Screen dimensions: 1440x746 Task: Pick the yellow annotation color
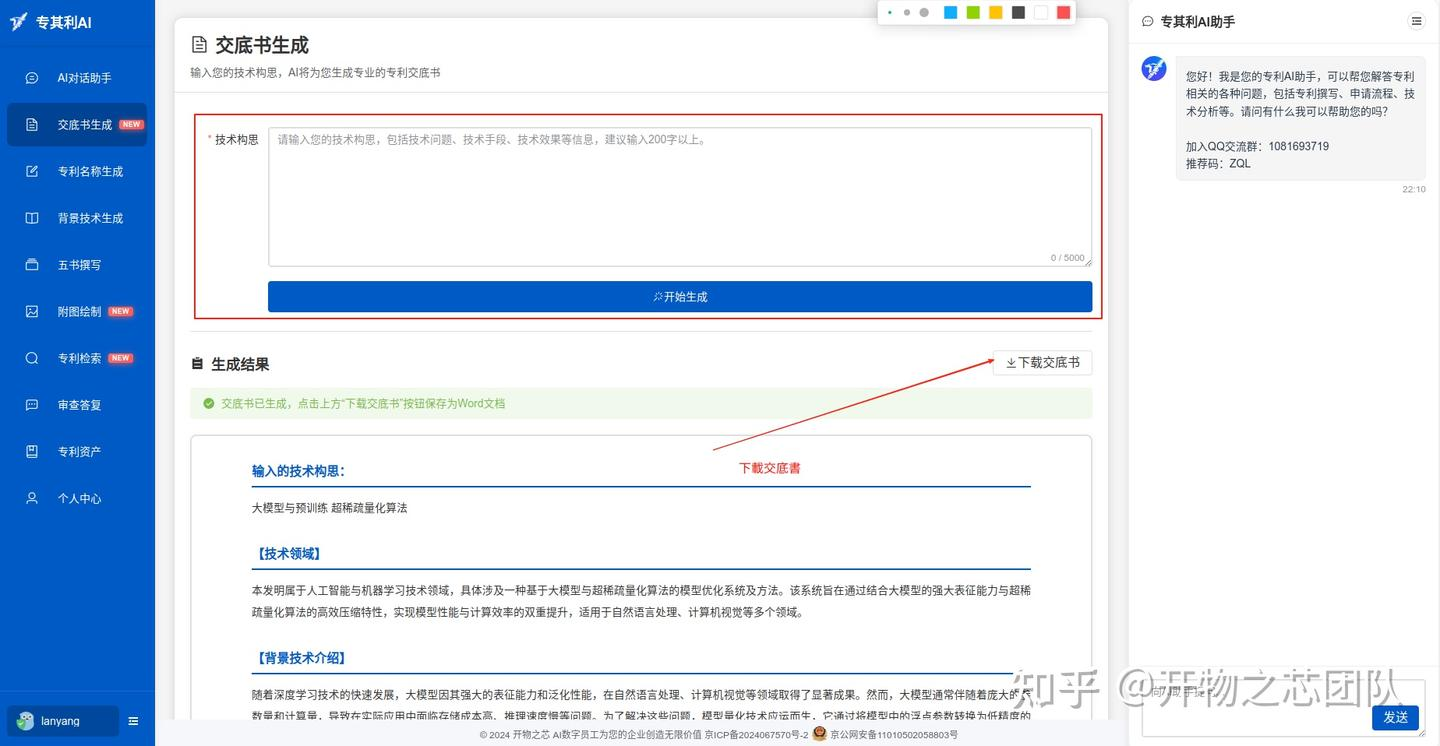pos(996,13)
